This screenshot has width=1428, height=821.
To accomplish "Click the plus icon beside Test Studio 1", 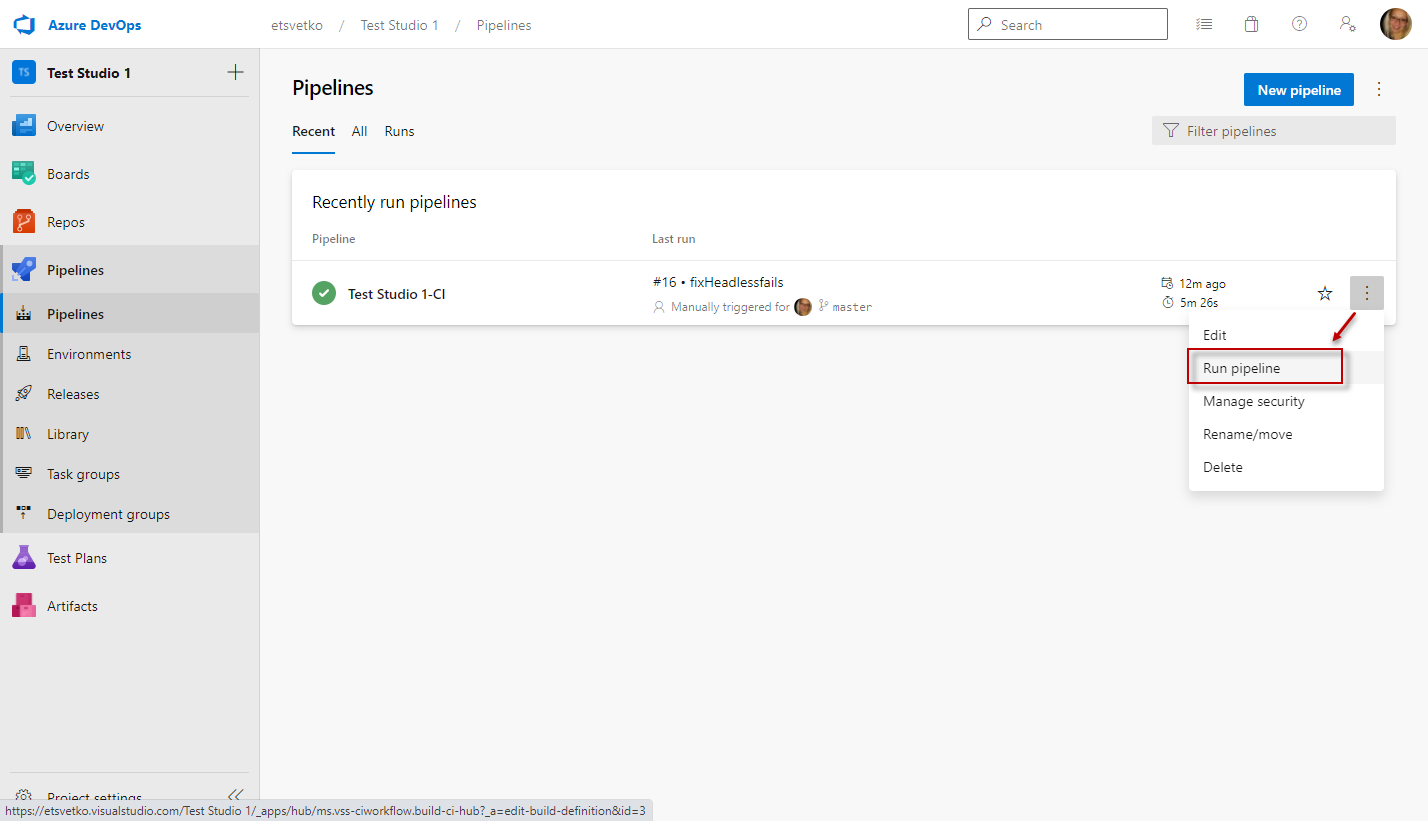I will tap(235, 72).
